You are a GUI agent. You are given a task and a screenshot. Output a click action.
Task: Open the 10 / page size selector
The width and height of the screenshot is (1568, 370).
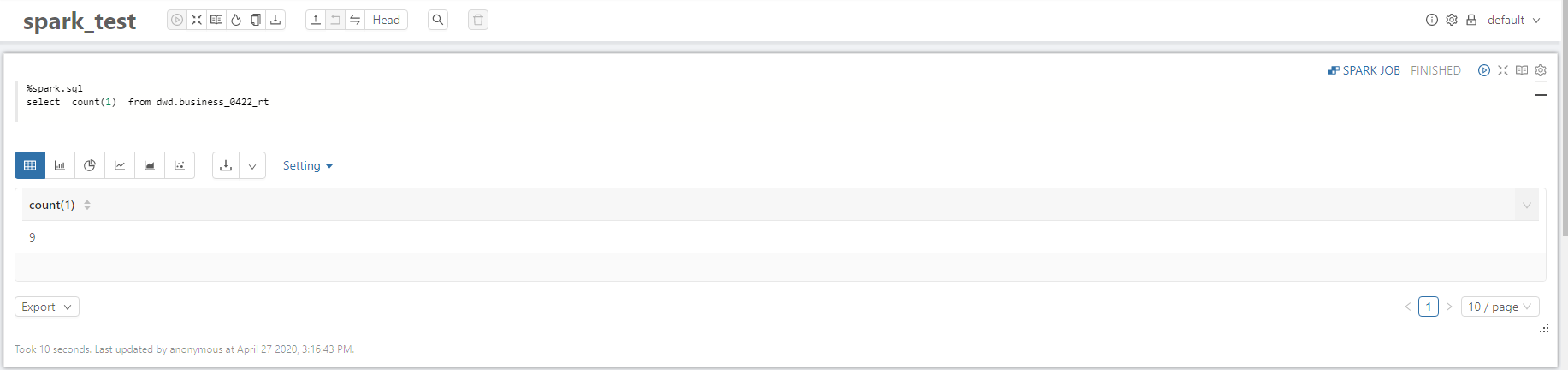(x=1500, y=307)
